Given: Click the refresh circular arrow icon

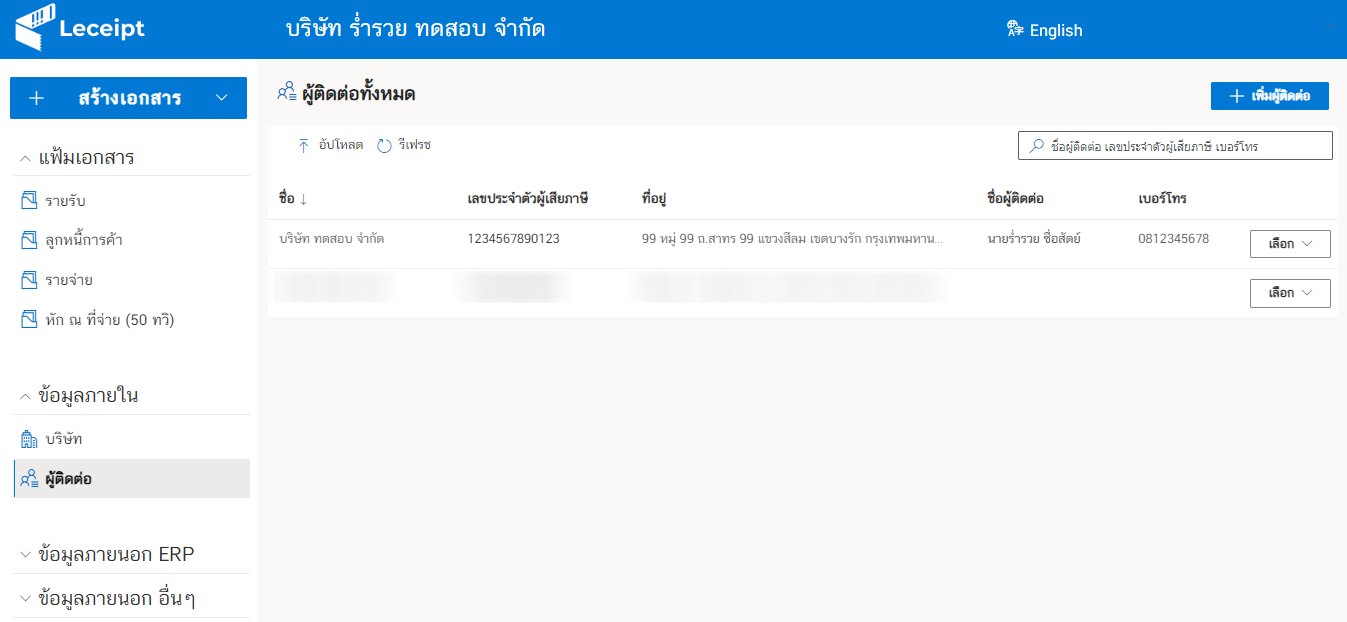Looking at the screenshot, I should (x=384, y=146).
